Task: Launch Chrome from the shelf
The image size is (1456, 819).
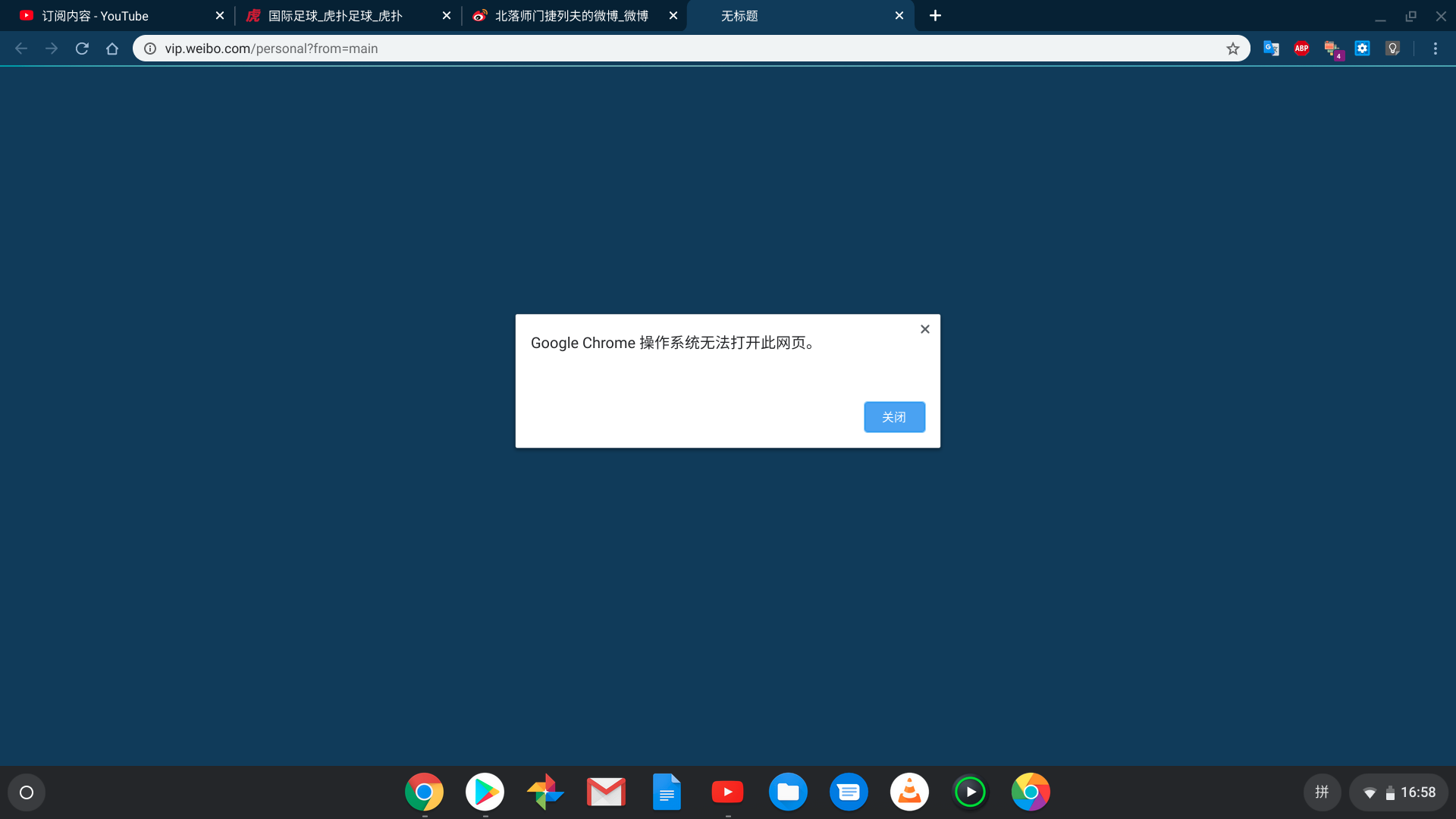Action: tap(424, 792)
